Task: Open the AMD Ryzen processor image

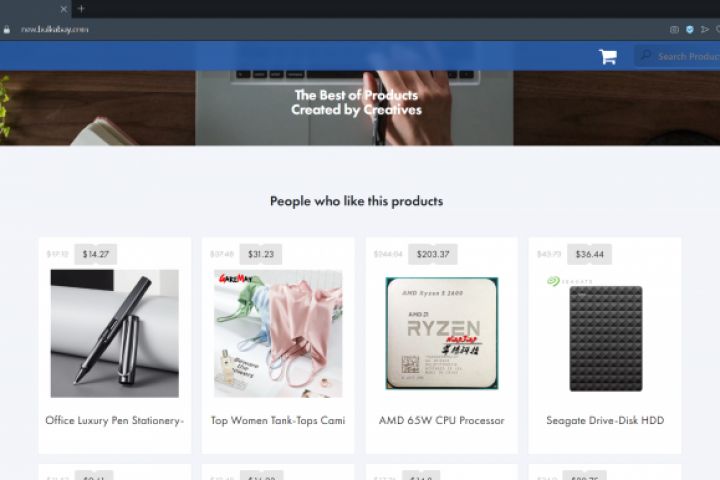Action: tap(442, 333)
